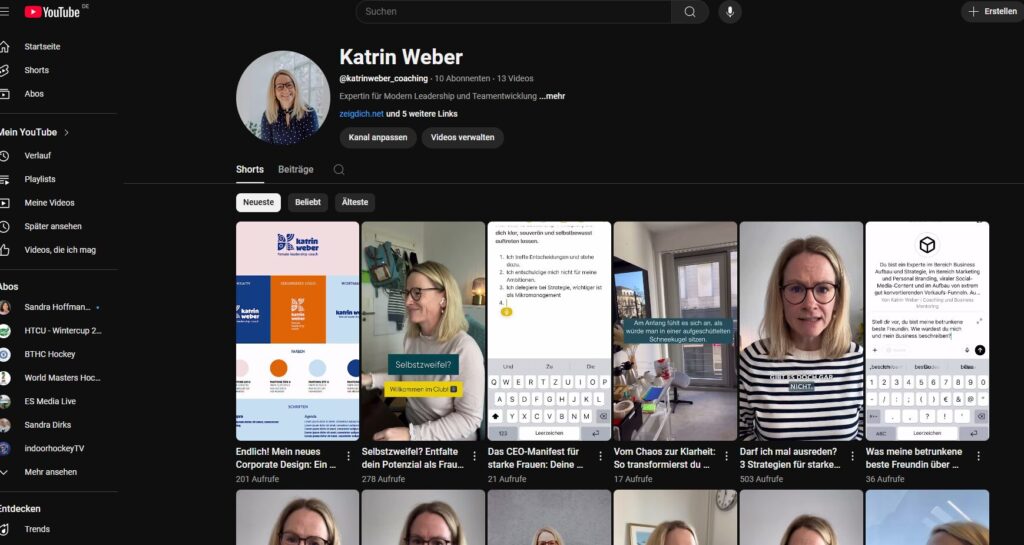This screenshot has height=545, width=1024.
Task: Open the Katrin Weber profile picture
Action: [283, 97]
